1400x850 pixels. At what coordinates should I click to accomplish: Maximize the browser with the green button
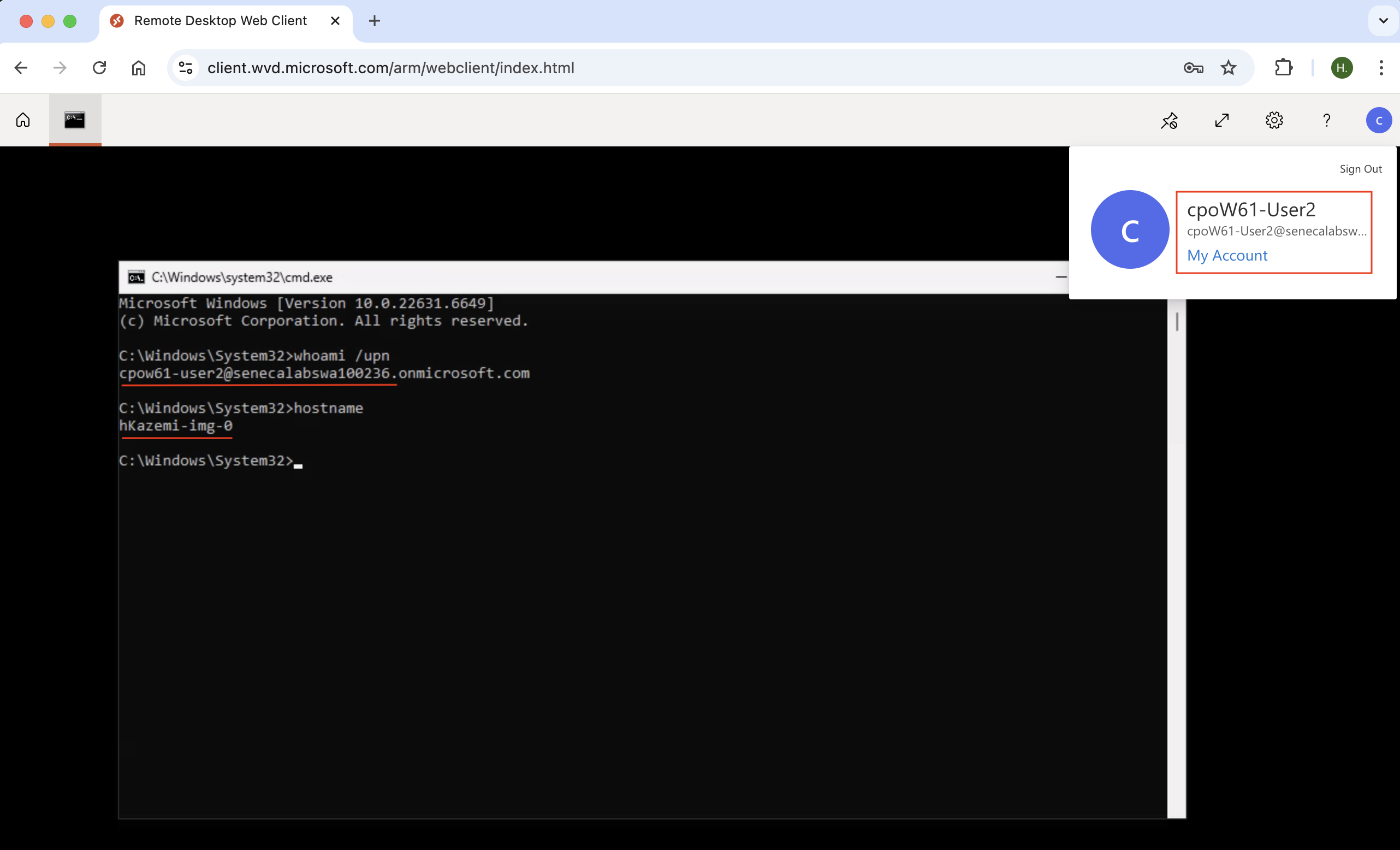pos(70,22)
